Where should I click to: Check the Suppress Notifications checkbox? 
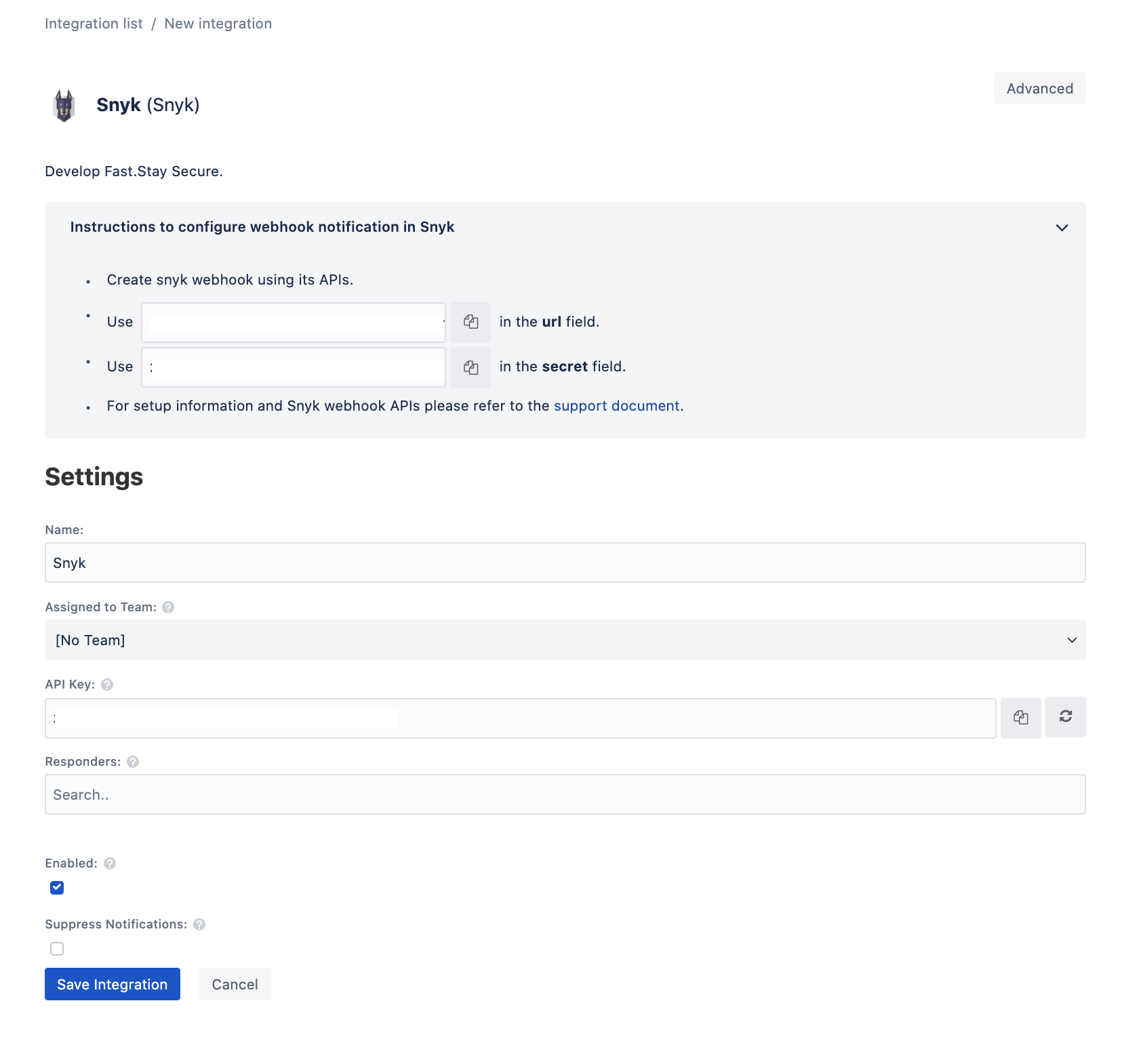pos(57,949)
